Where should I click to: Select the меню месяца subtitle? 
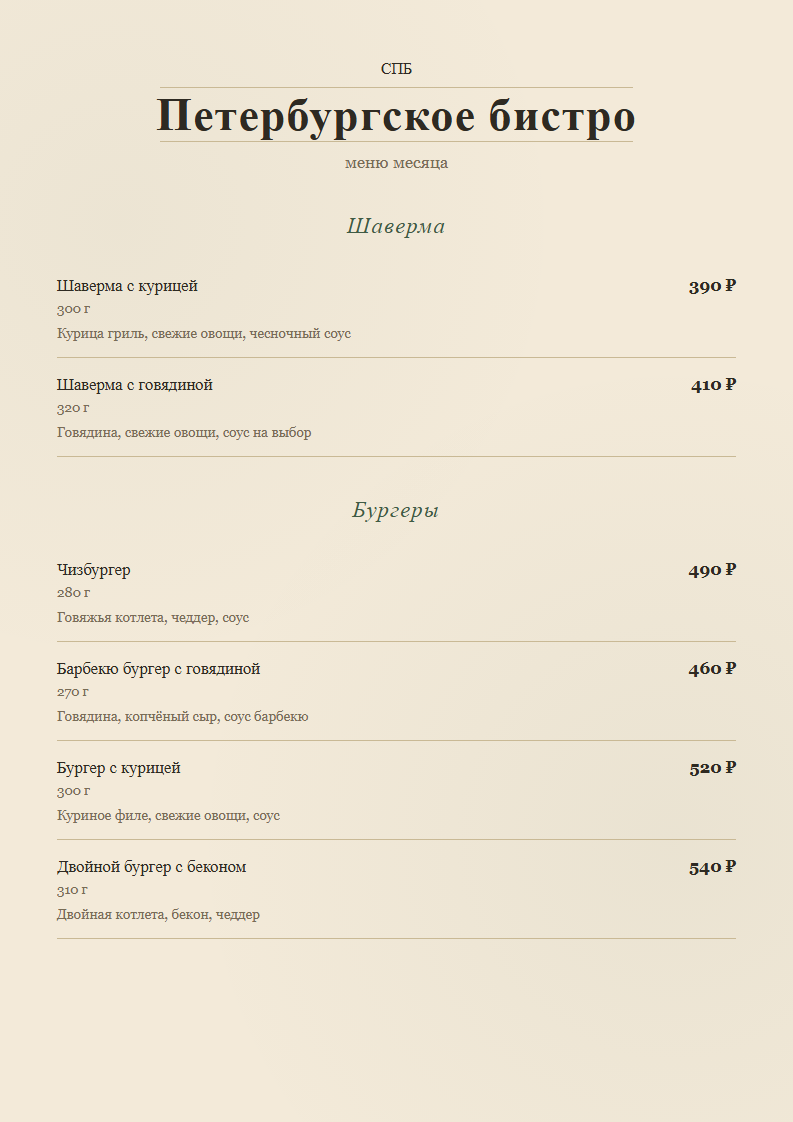pyautogui.click(x=396, y=162)
